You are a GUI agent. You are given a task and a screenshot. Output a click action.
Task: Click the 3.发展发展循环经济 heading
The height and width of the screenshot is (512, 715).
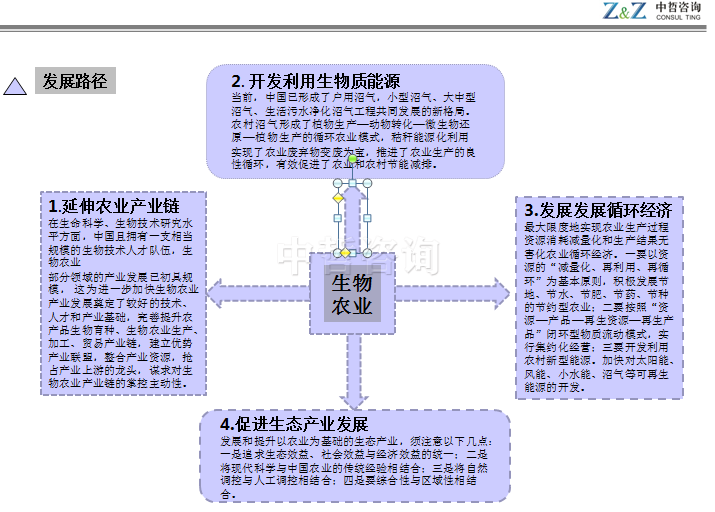(x=598, y=210)
